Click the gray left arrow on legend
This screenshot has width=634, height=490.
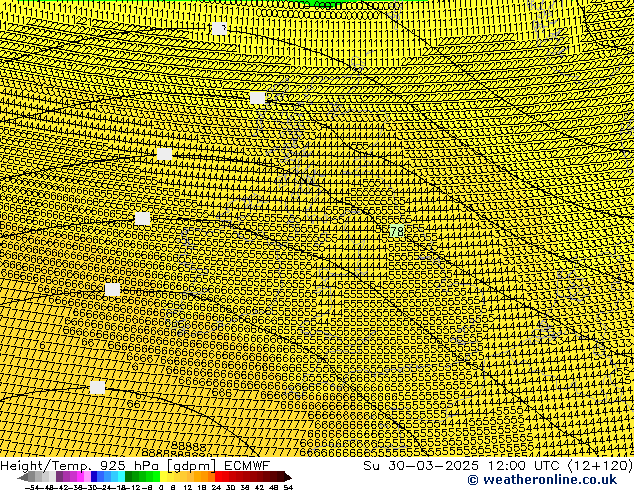(24, 477)
